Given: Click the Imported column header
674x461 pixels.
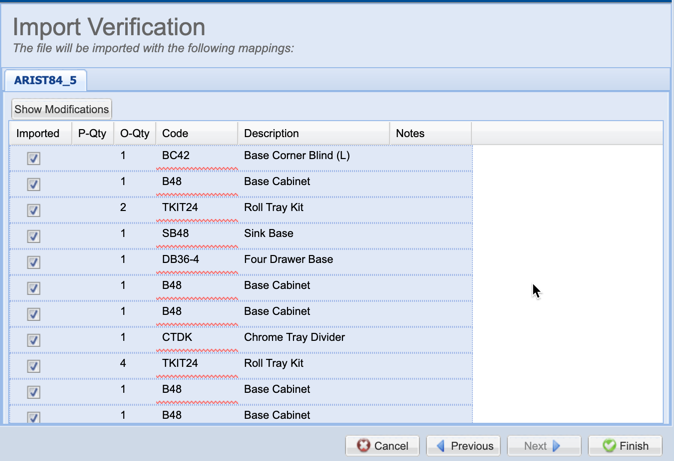Looking at the screenshot, I should [40, 133].
